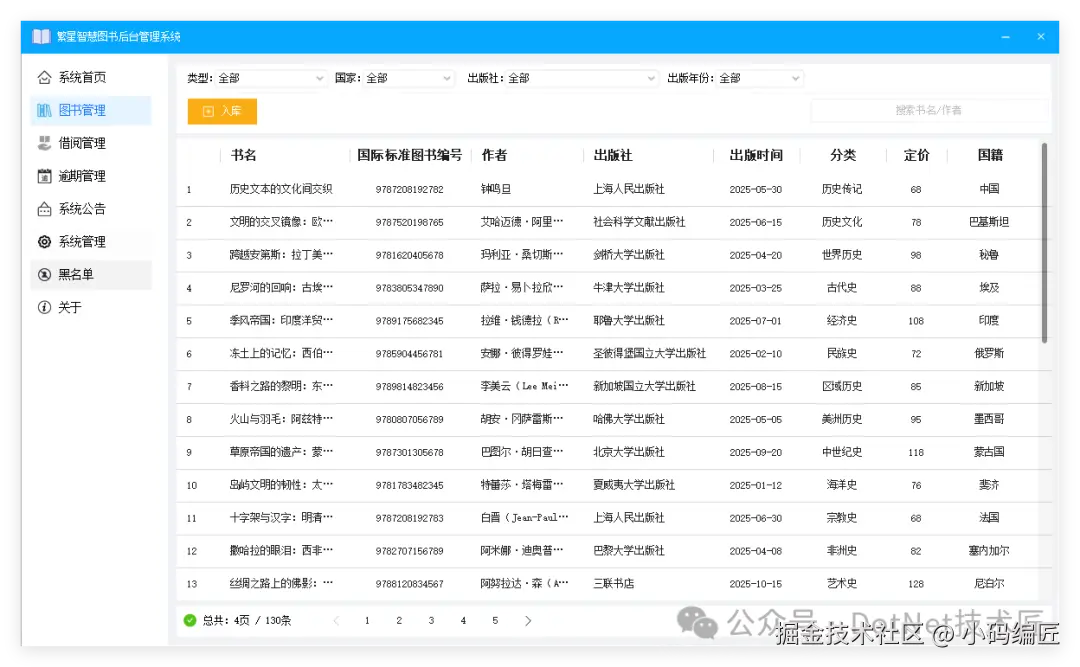Image resolution: width=1080 pixels, height=667 pixels.
Task: Click total count text 总共: 4页 / 130条
Action: tap(247, 621)
